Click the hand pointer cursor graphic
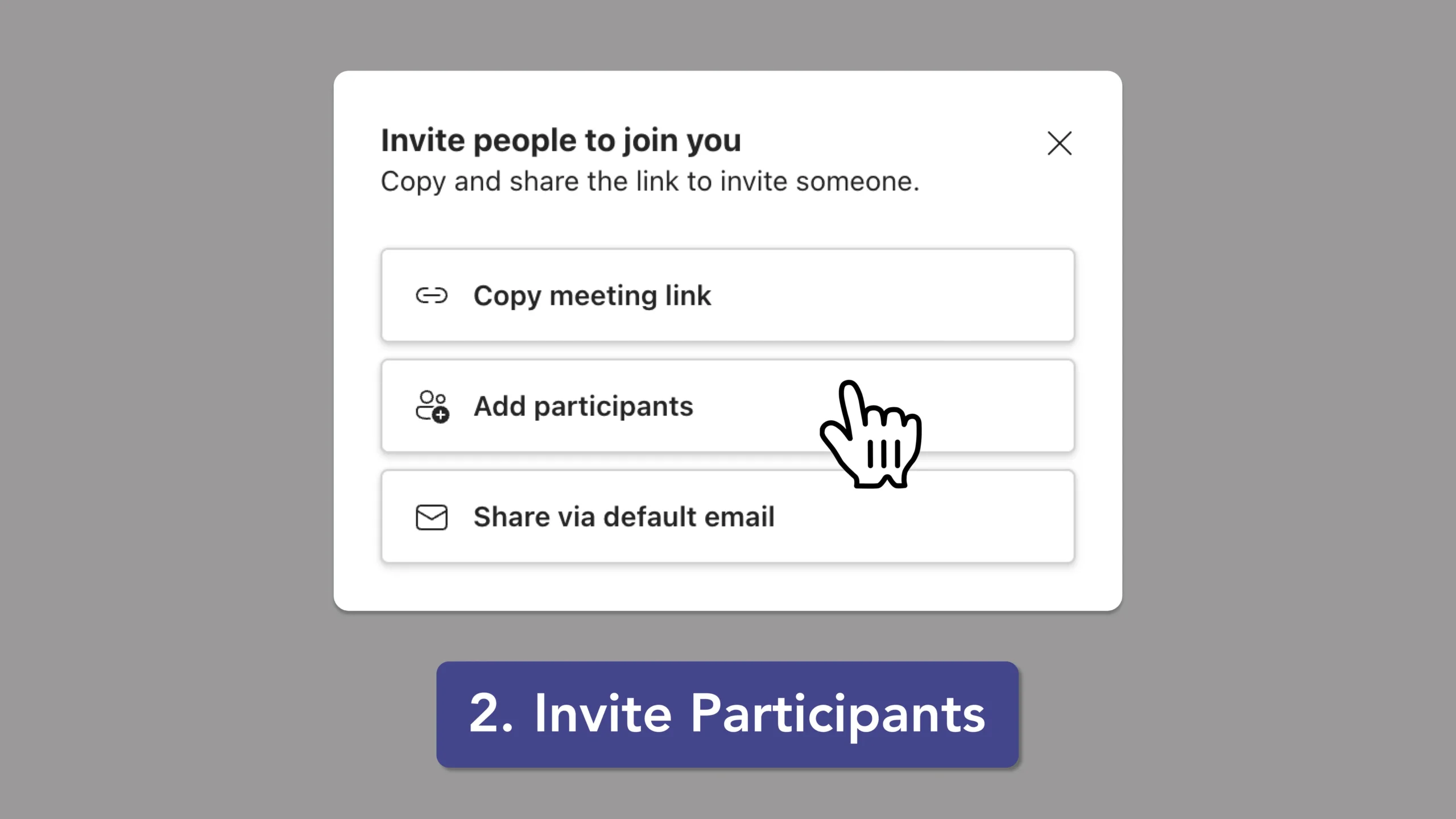 coord(872,435)
